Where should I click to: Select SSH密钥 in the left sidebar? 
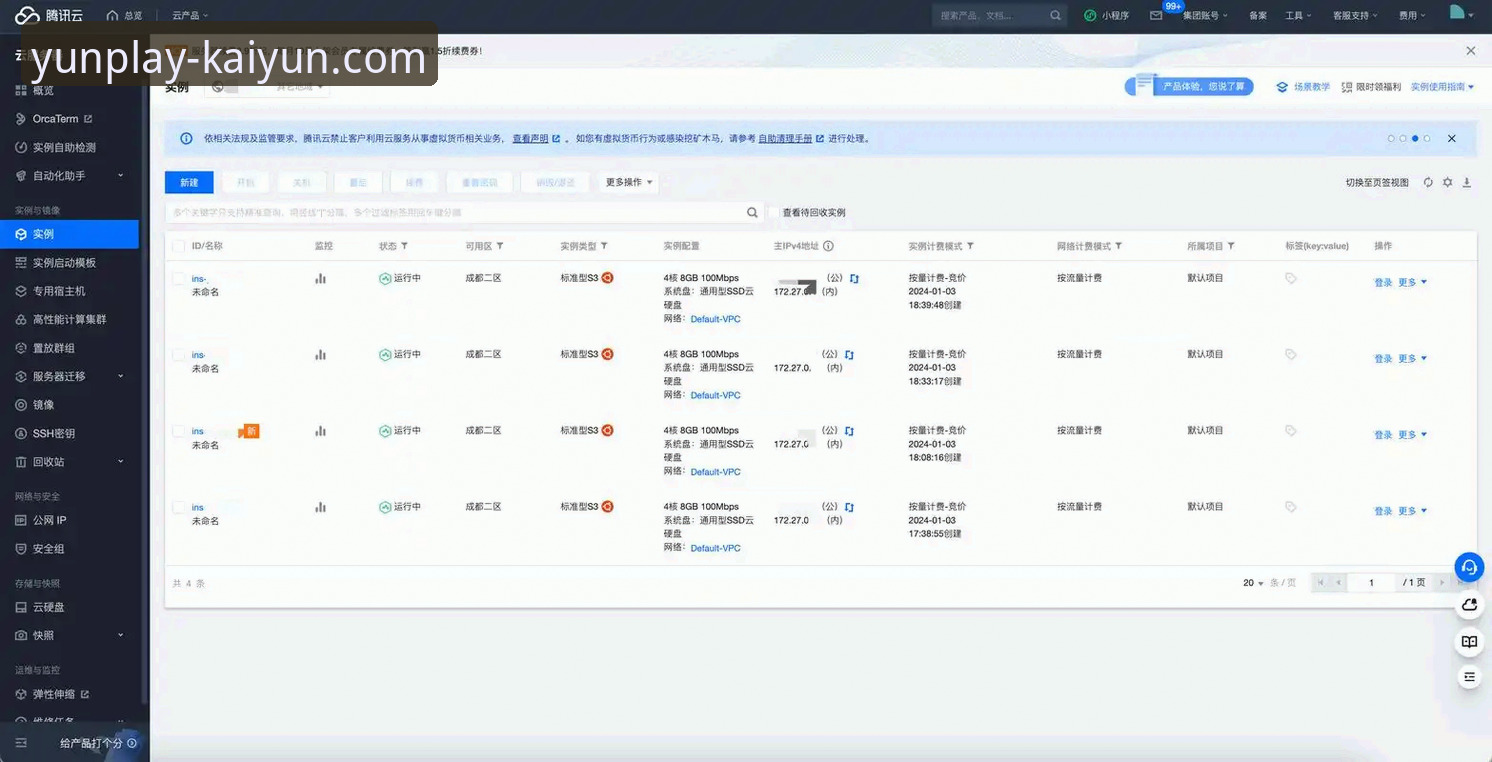[53, 433]
